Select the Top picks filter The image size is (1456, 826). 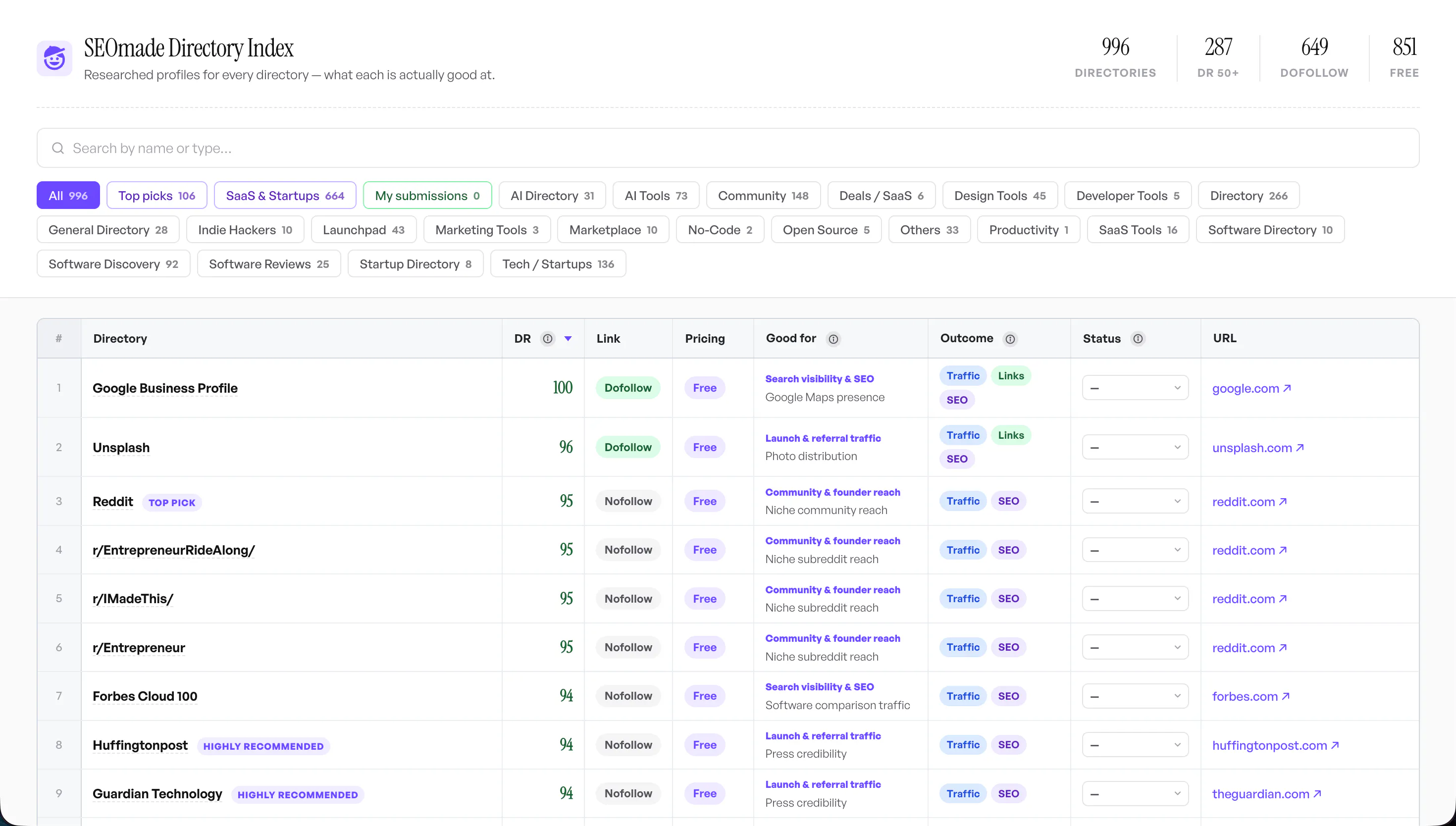pos(156,196)
